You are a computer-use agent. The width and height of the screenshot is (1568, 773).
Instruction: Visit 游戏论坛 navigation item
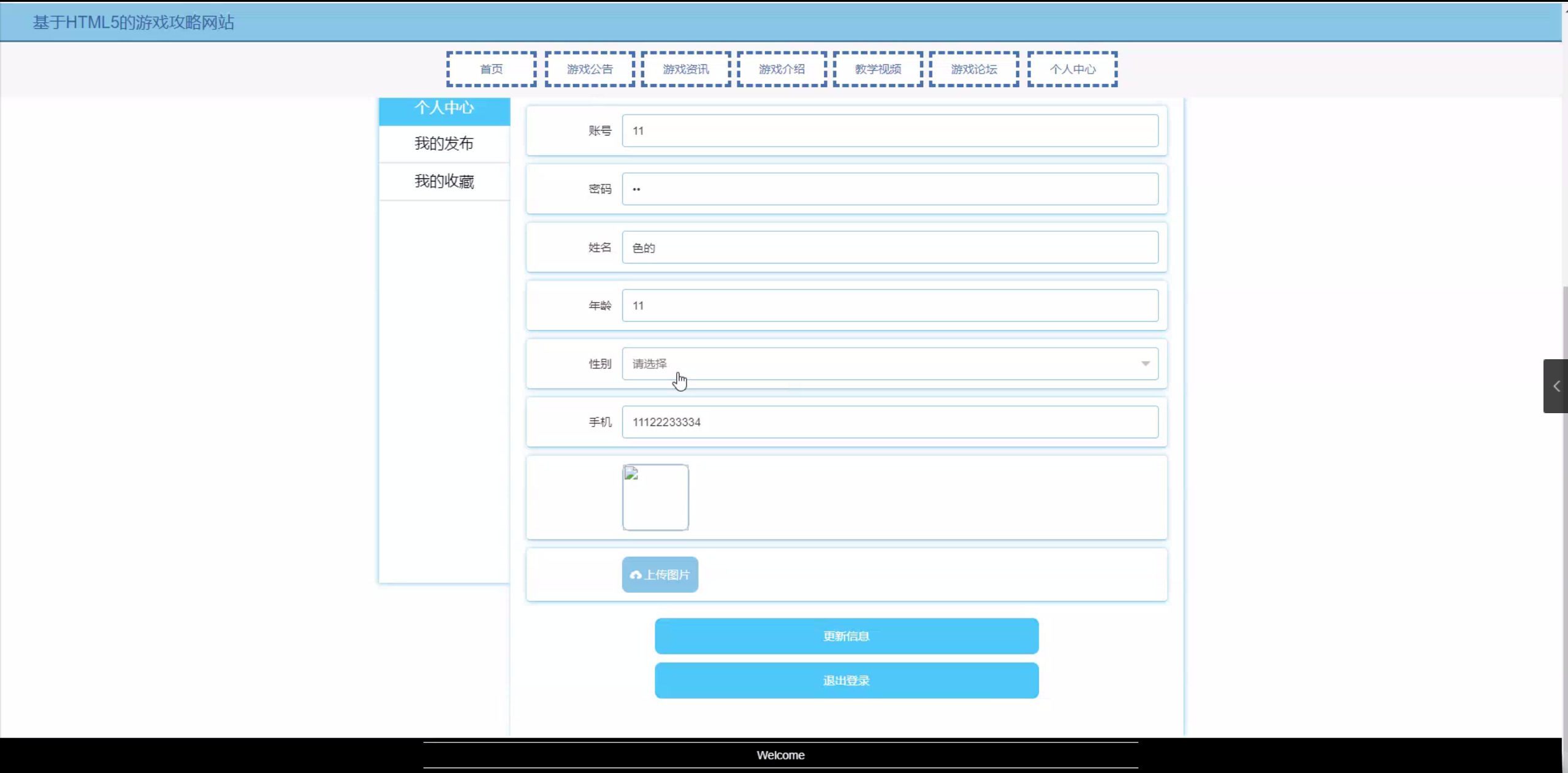click(973, 69)
